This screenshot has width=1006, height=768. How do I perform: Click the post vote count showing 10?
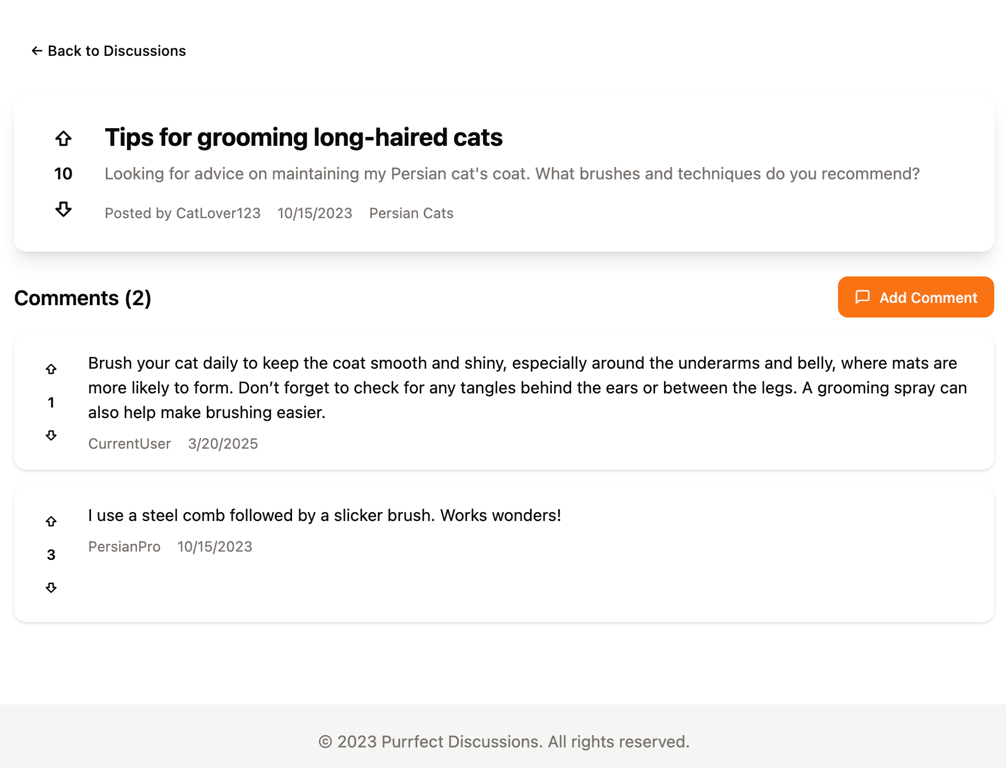click(x=63, y=173)
